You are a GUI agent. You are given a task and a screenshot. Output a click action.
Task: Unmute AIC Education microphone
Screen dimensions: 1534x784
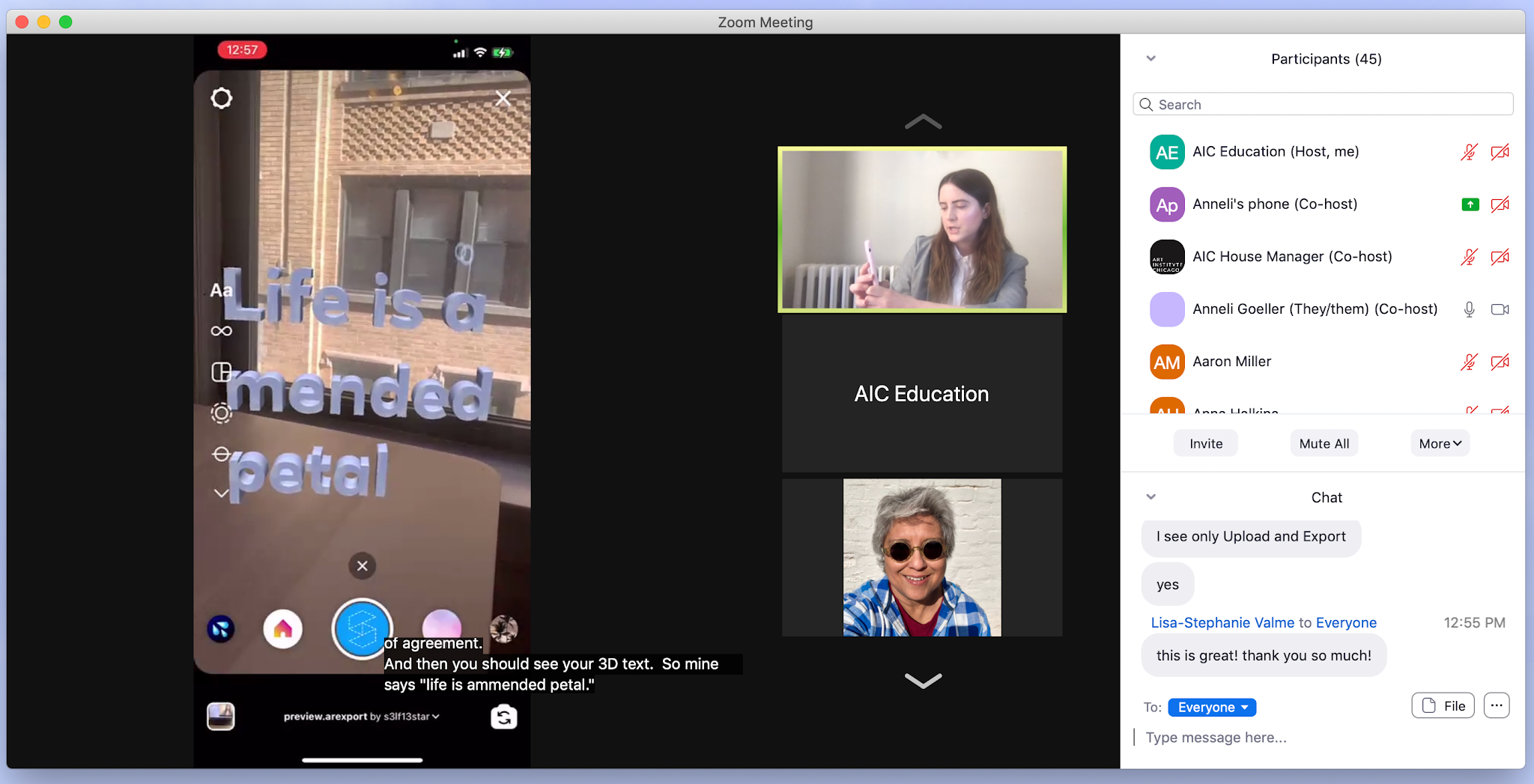pyautogui.click(x=1469, y=152)
